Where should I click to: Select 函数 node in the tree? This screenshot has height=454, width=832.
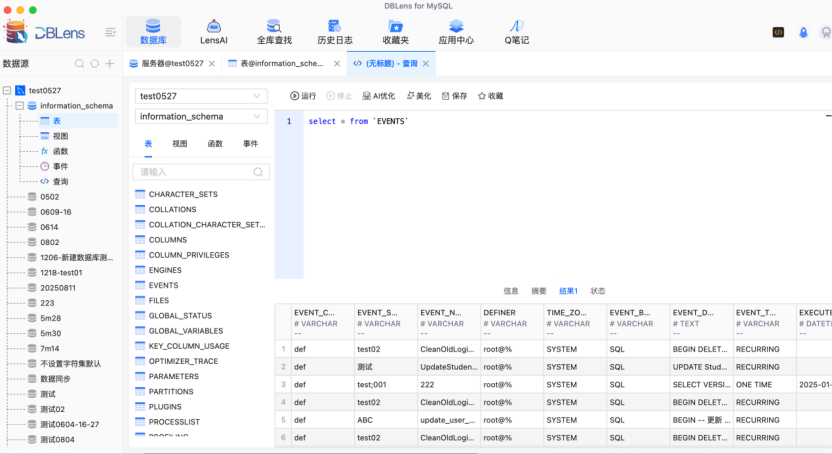(x=60, y=151)
